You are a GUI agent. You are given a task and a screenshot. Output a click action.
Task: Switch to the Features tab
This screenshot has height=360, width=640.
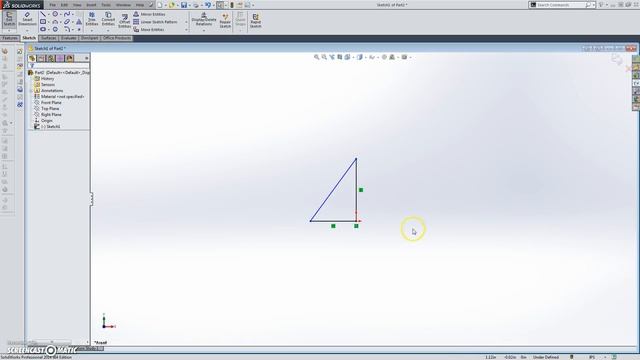10,38
